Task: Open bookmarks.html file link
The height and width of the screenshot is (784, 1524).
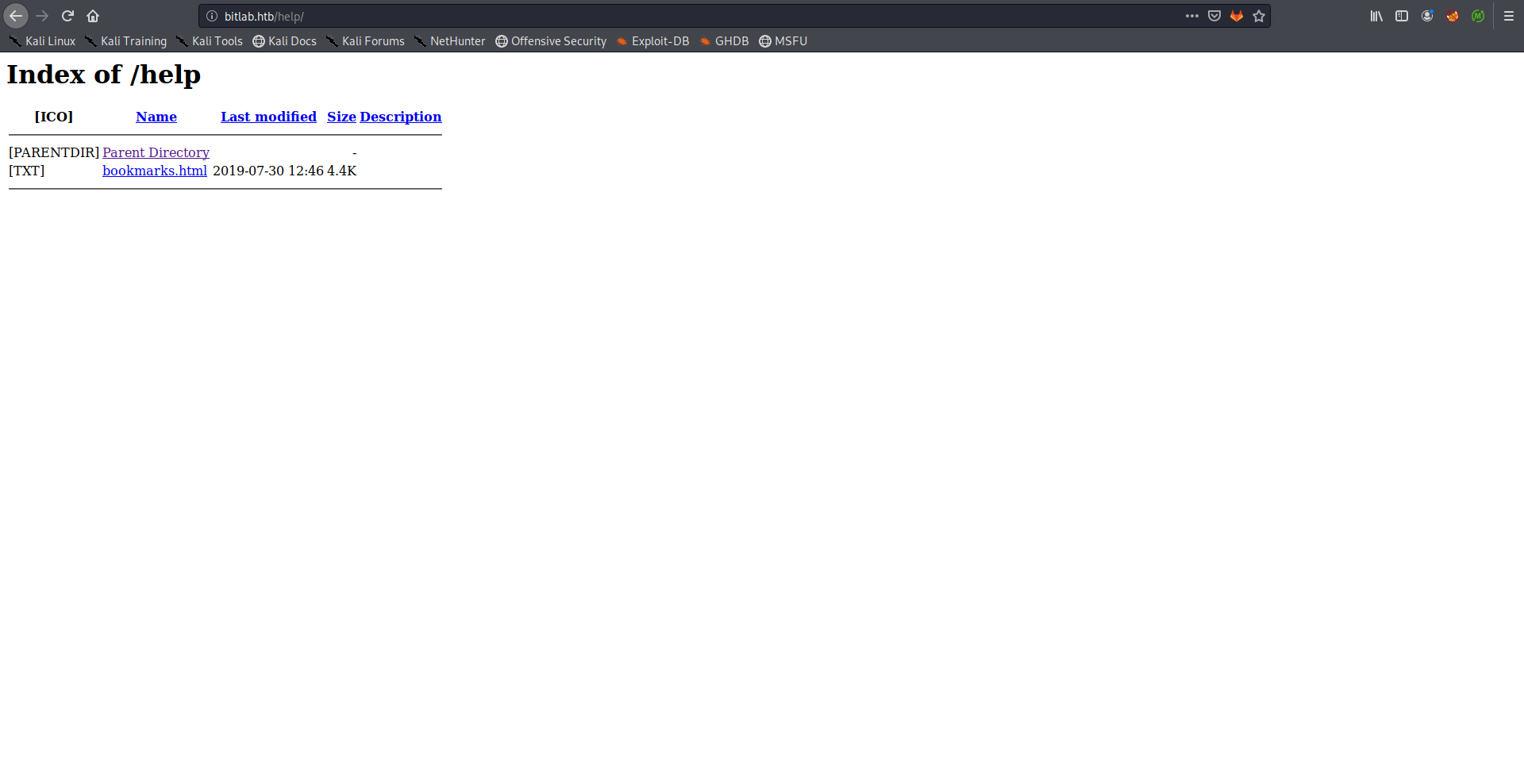Action: (x=155, y=171)
